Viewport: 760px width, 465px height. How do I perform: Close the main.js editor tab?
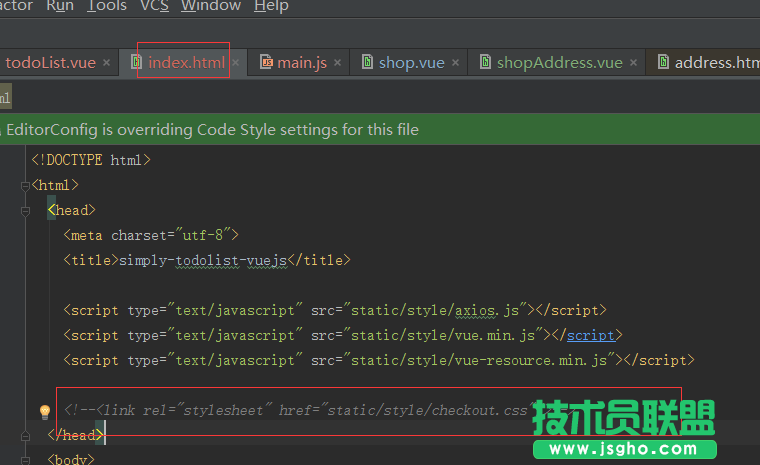337,63
